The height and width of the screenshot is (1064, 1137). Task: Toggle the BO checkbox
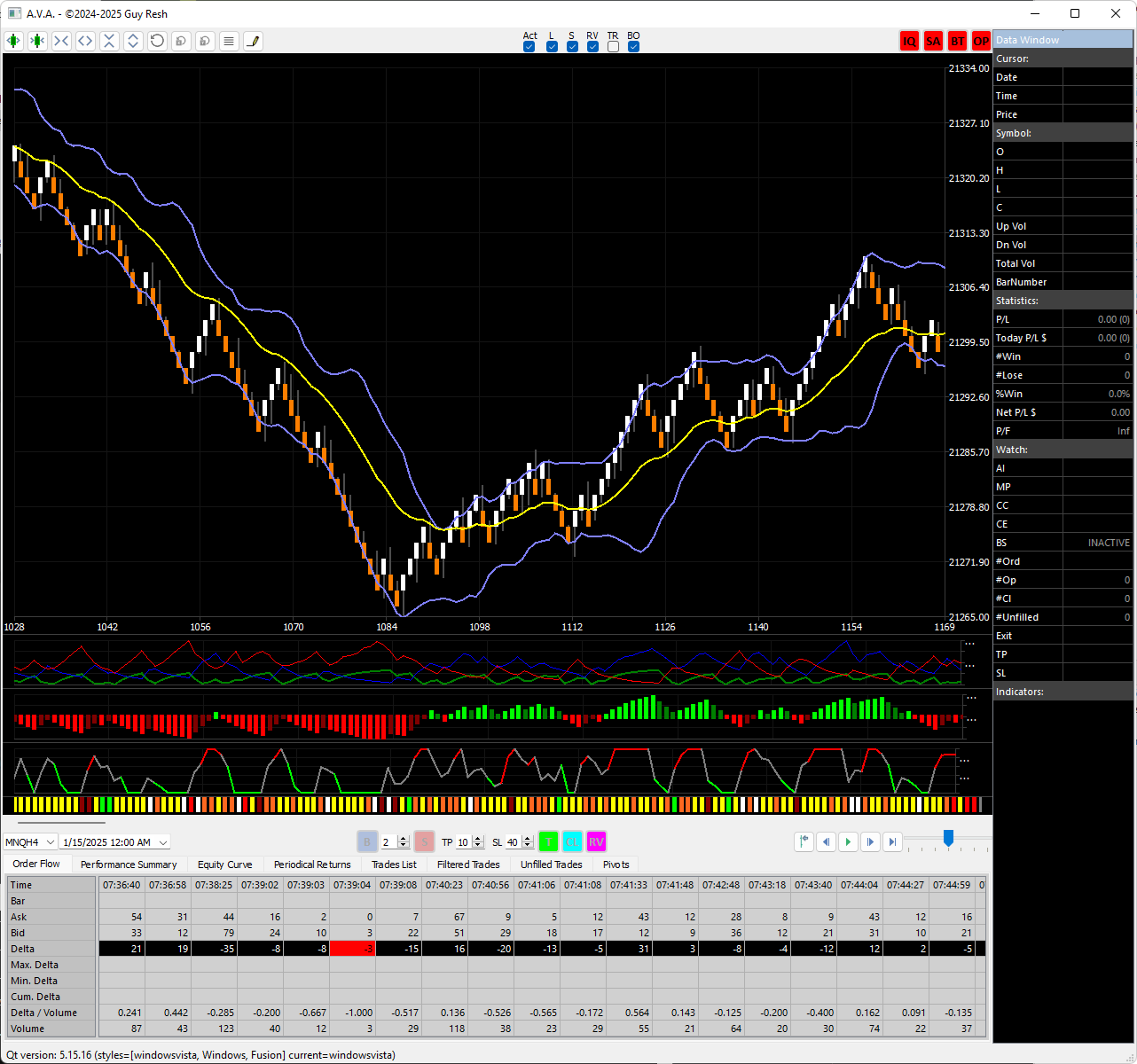(x=633, y=47)
